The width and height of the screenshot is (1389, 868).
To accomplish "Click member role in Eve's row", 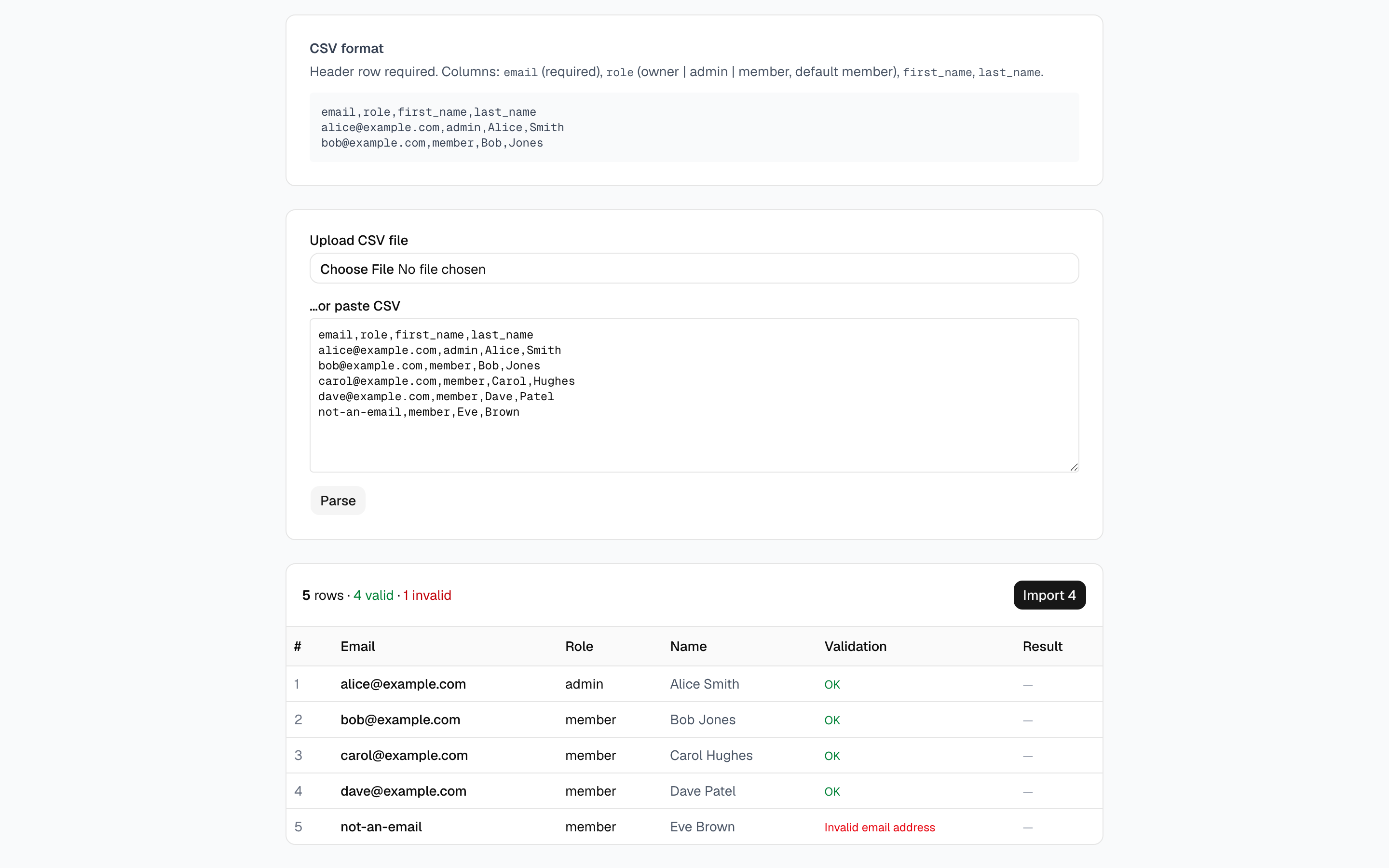I will click(x=590, y=827).
